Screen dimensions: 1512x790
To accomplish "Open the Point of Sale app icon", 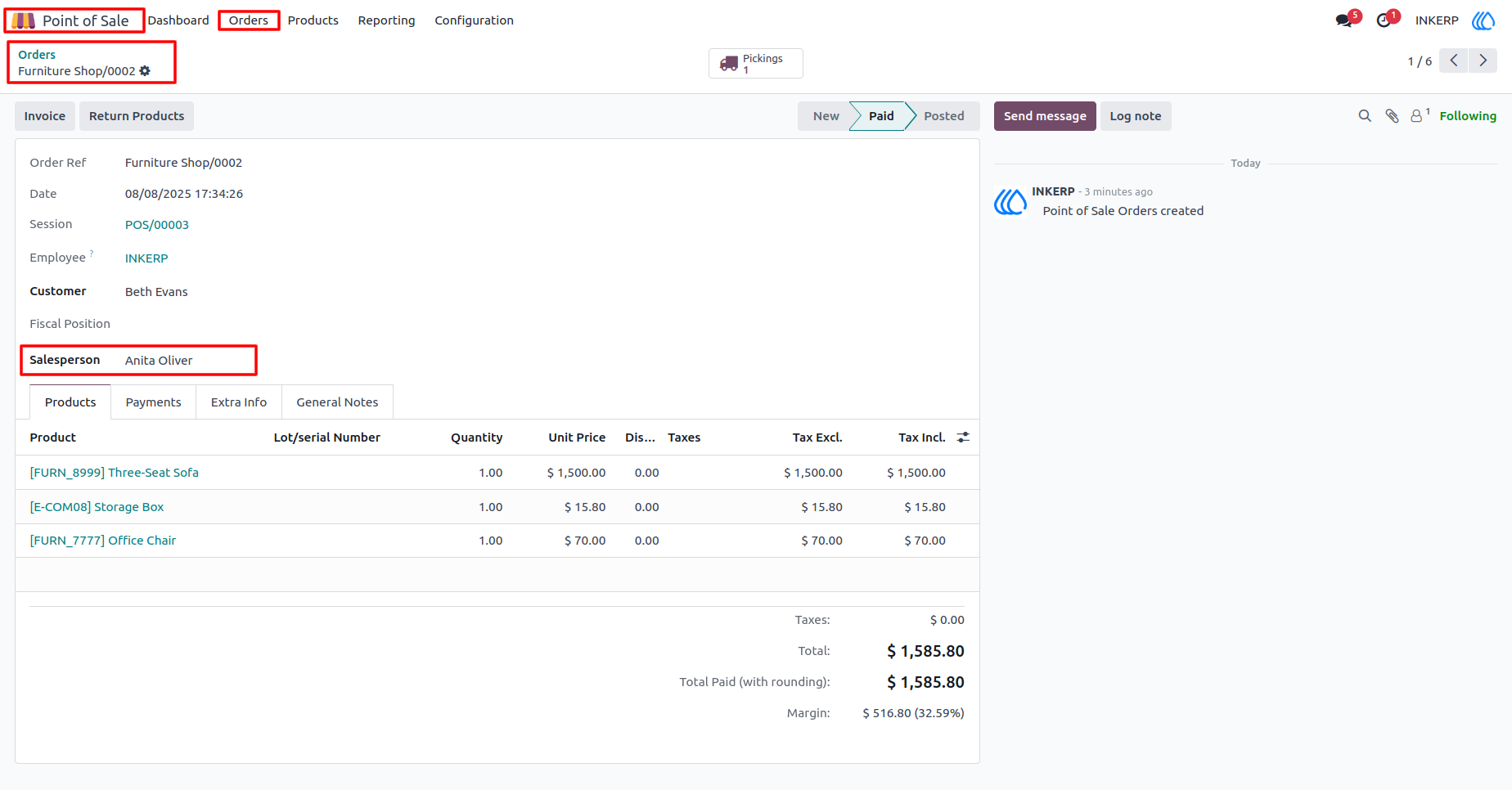I will pyautogui.click(x=23, y=20).
